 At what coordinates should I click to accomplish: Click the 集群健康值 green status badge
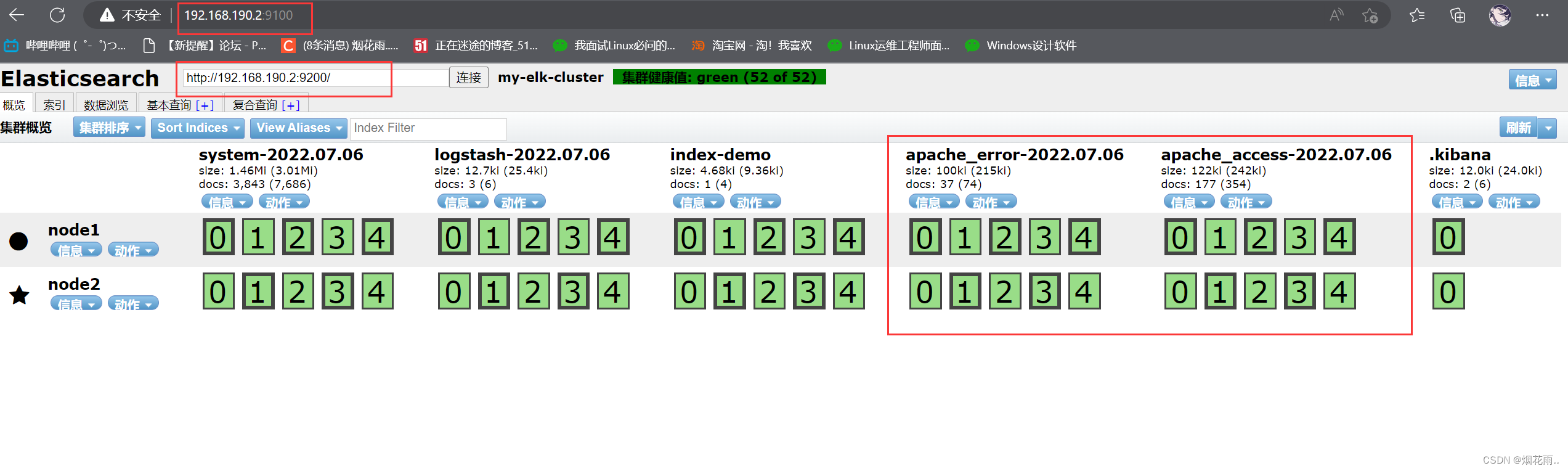pyautogui.click(x=719, y=77)
